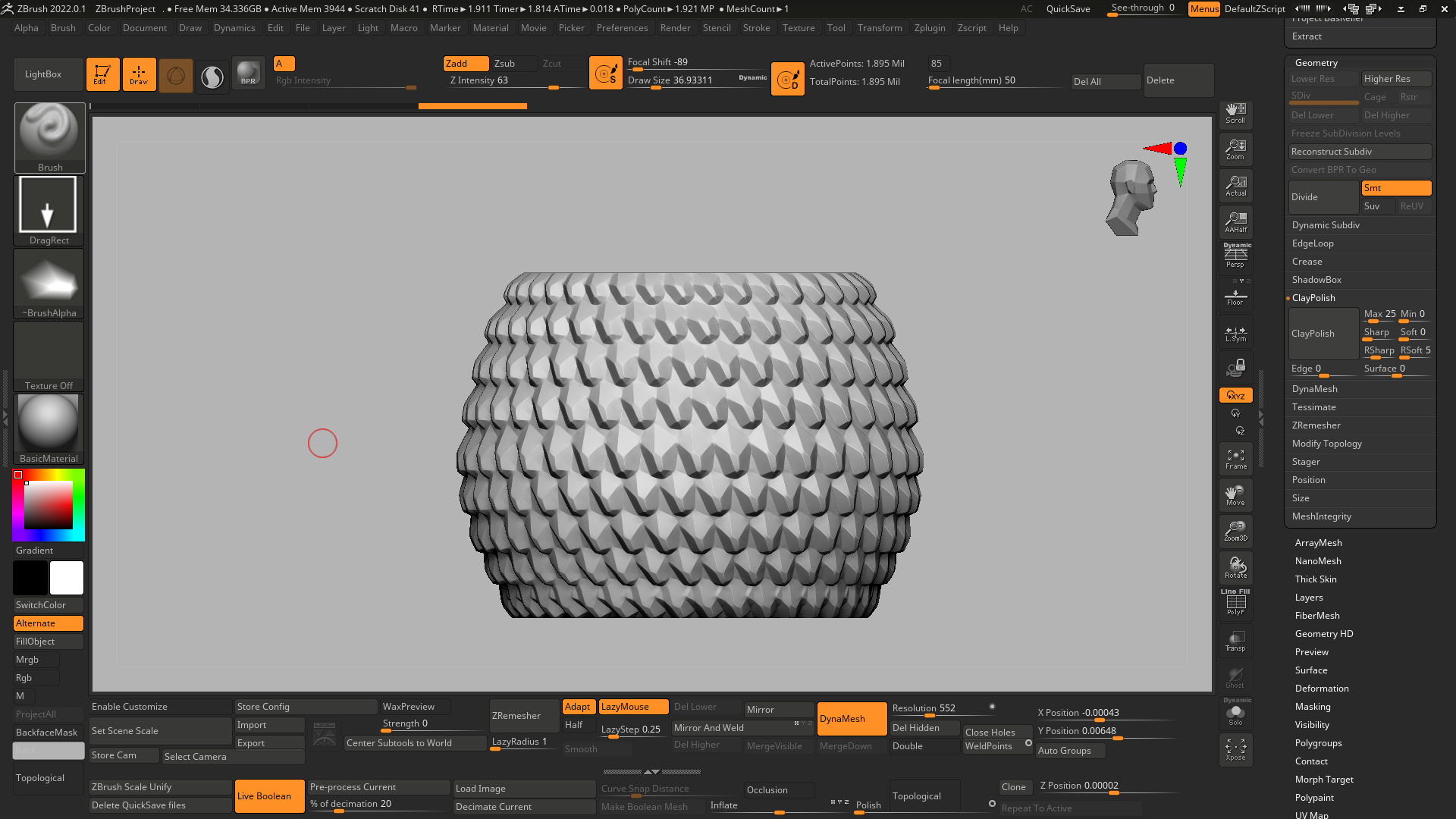Toggle the Alternate color option

pos(49,623)
